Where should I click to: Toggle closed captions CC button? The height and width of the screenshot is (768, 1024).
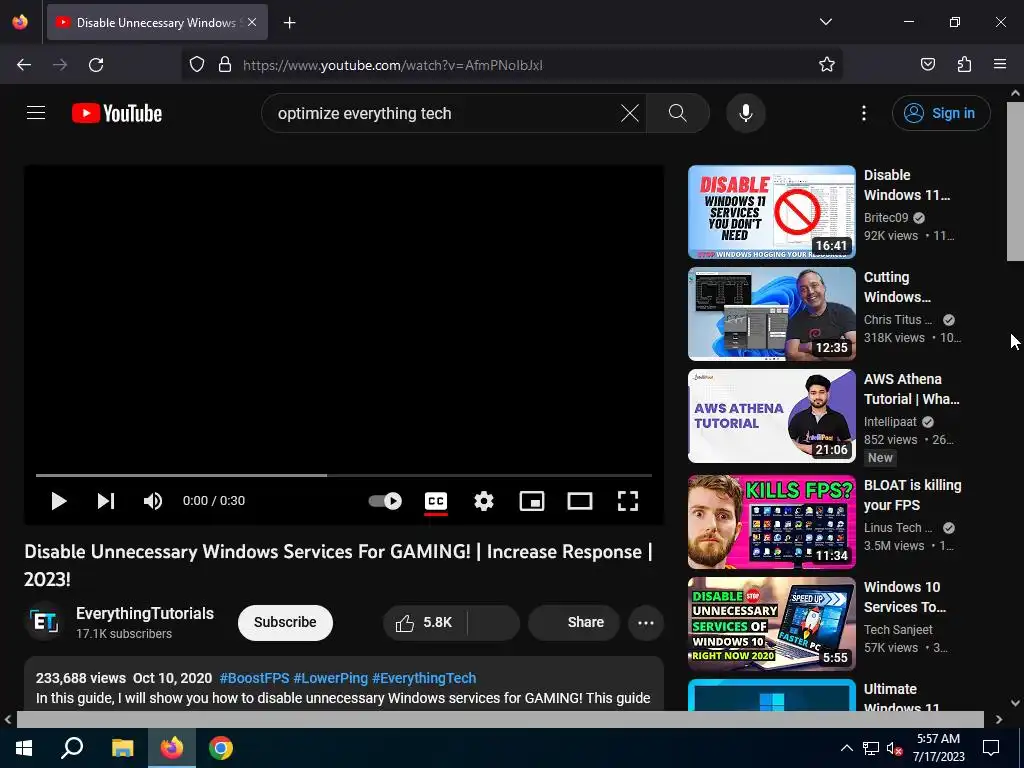436,501
